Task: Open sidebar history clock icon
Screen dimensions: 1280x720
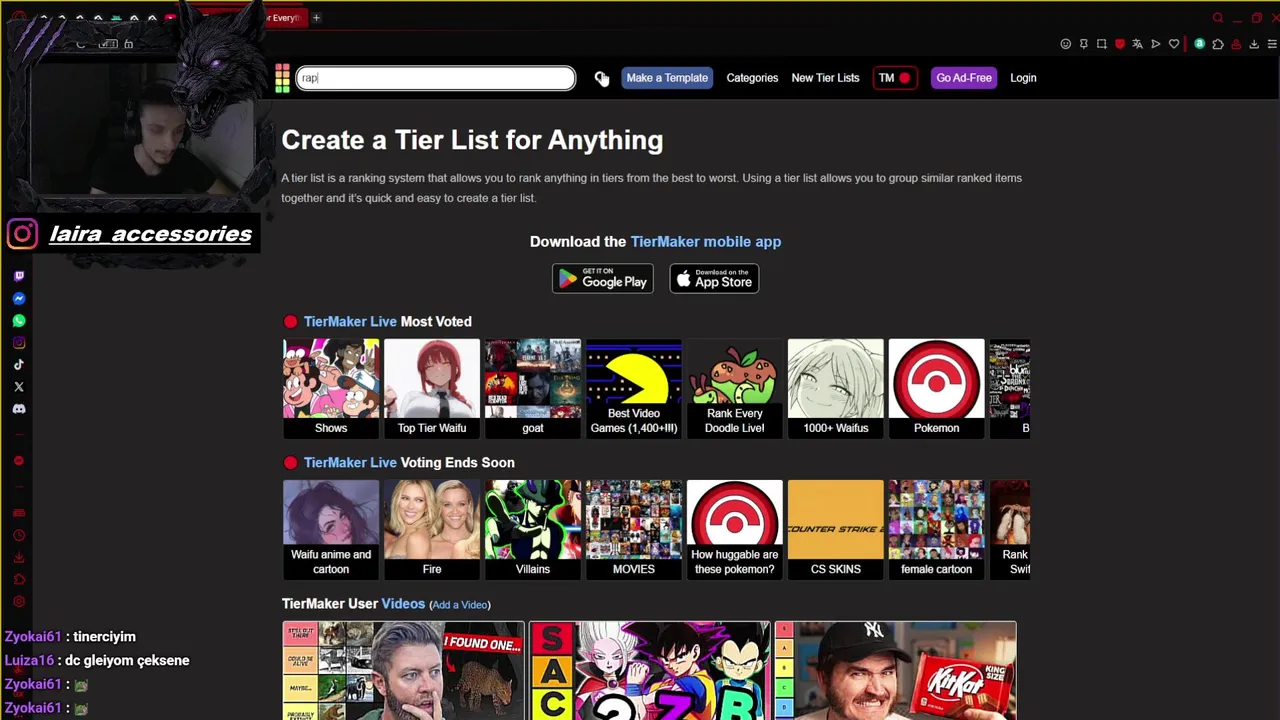Action: click(x=19, y=535)
